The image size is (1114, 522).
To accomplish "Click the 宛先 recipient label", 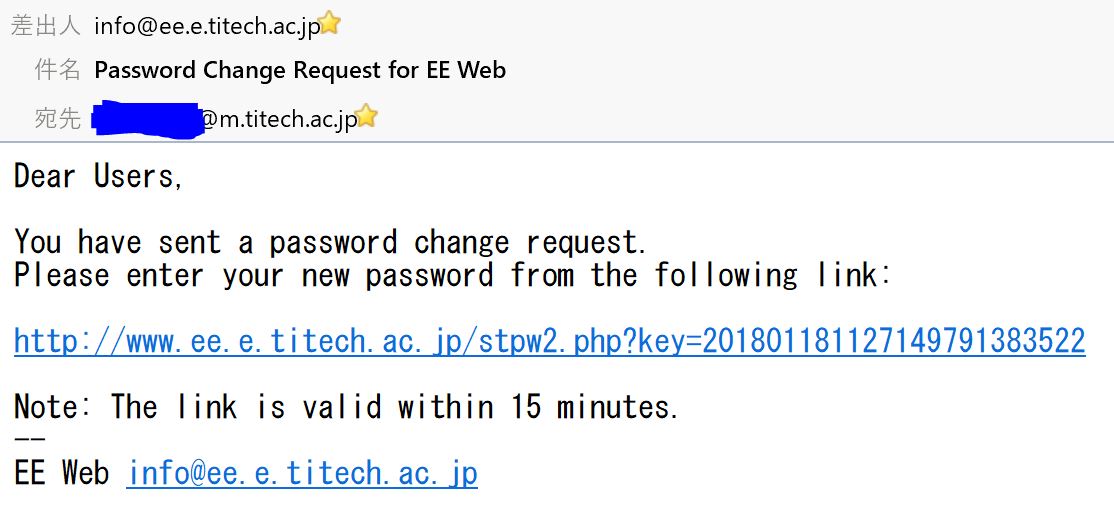I will click(x=57, y=119).
